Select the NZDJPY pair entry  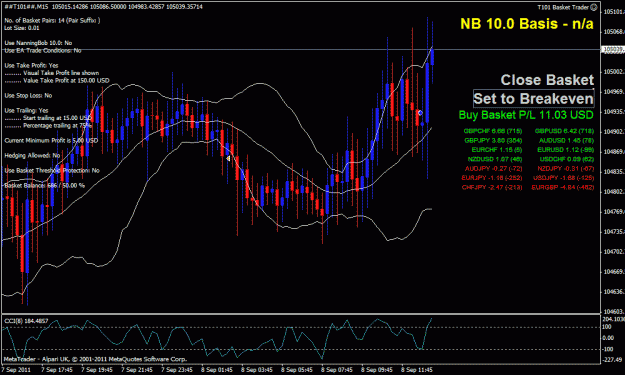[565, 169]
